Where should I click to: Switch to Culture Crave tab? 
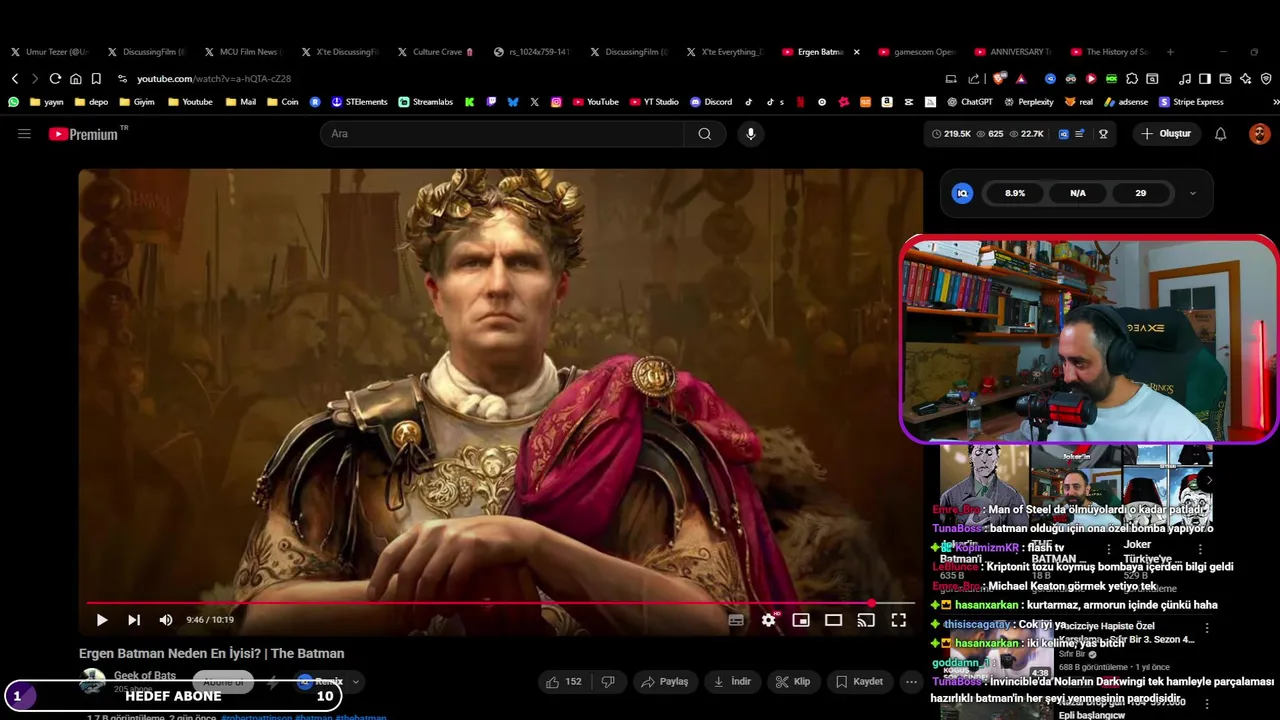435,52
